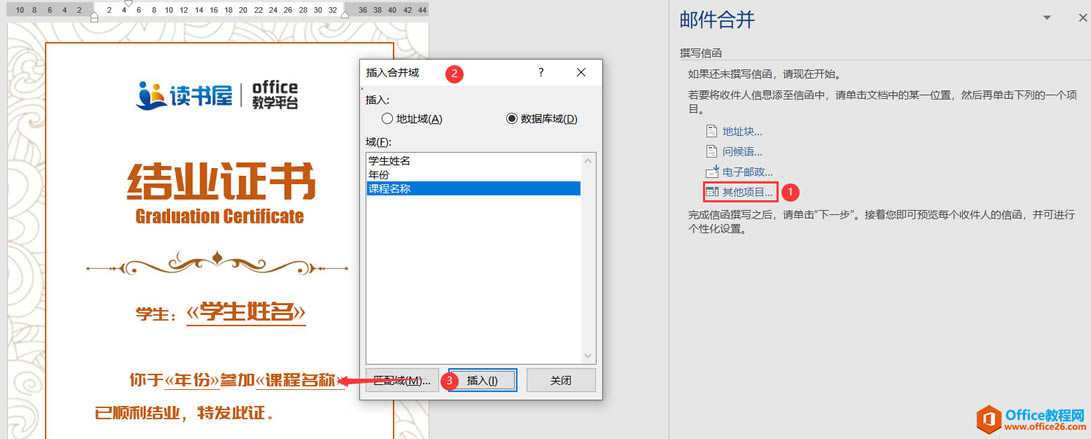This screenshot has width=1091, height=439.
Task: Click the first-line indent marker on the ruler
Action: point(128,3)
